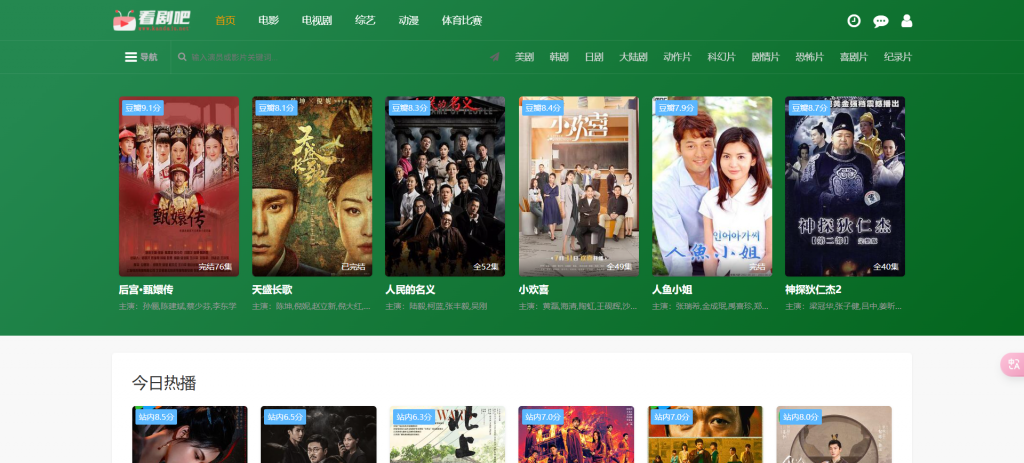Open the 站内8.5分 hot show thumbnail
Image resolution: width=1024 pixels, height=463 pixels.
[189, 434]
